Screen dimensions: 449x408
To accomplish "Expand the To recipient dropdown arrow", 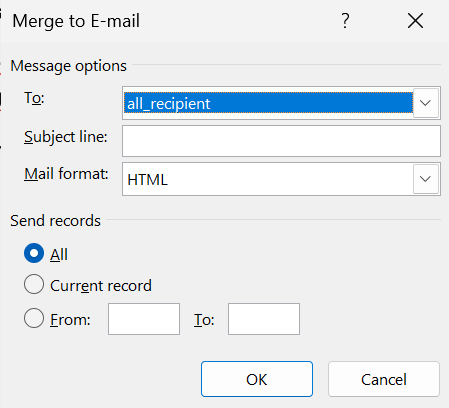I will point(426,103).
